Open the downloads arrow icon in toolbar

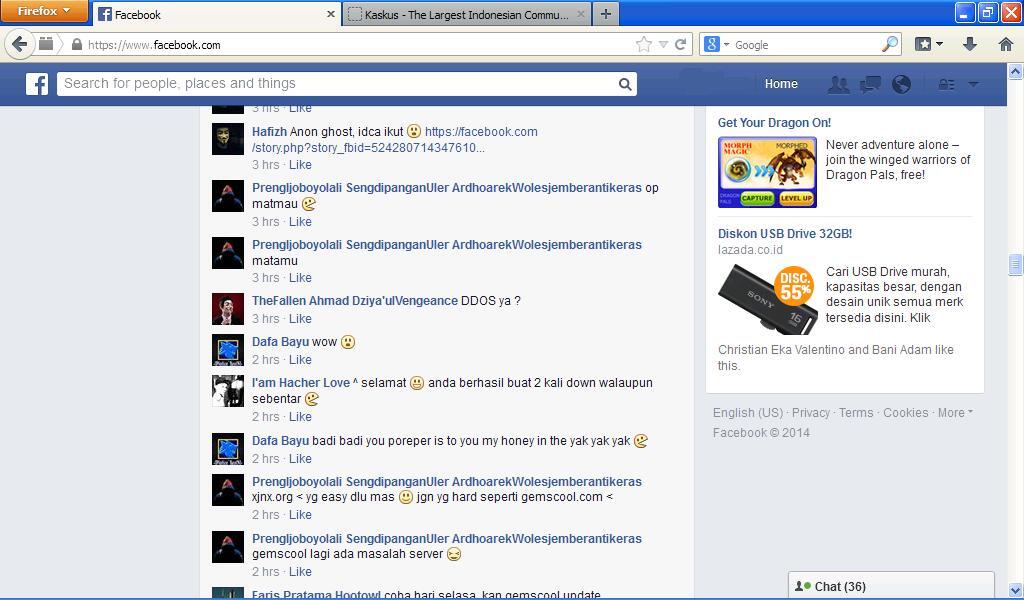point(970,44)
